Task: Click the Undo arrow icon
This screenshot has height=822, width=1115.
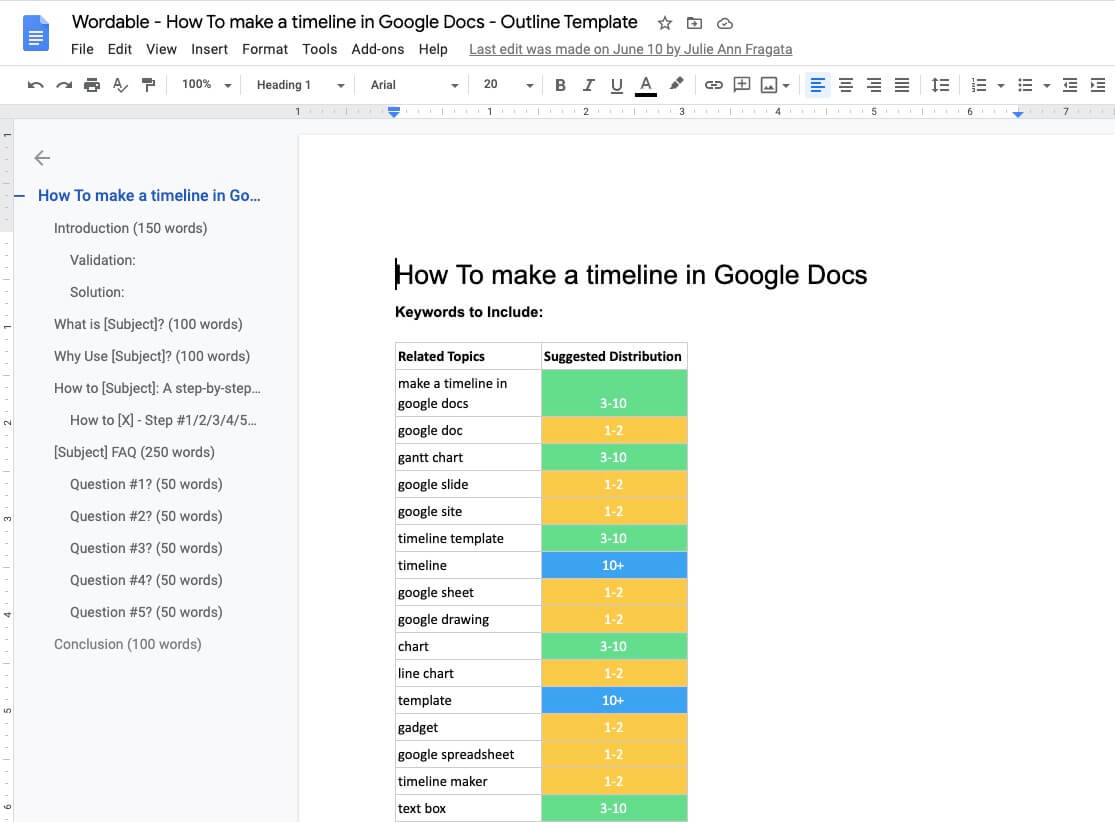Action: (36, 85)
